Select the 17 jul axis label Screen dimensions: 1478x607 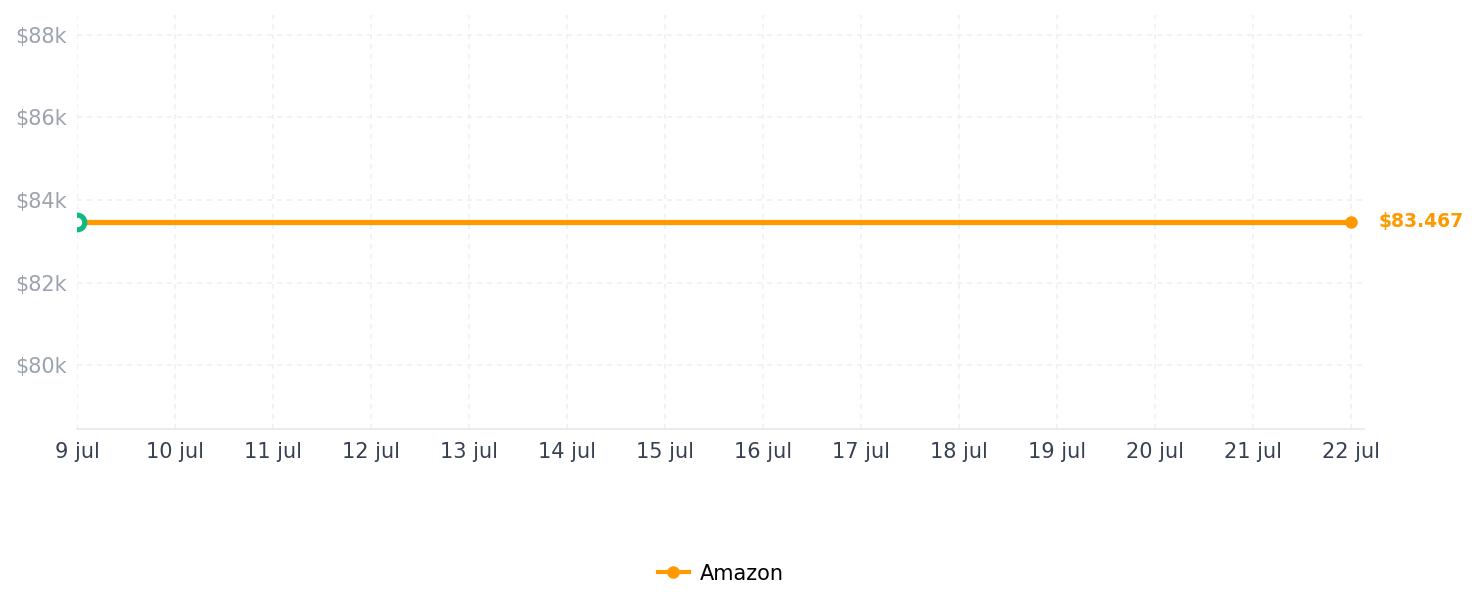(x=861, y=451)
